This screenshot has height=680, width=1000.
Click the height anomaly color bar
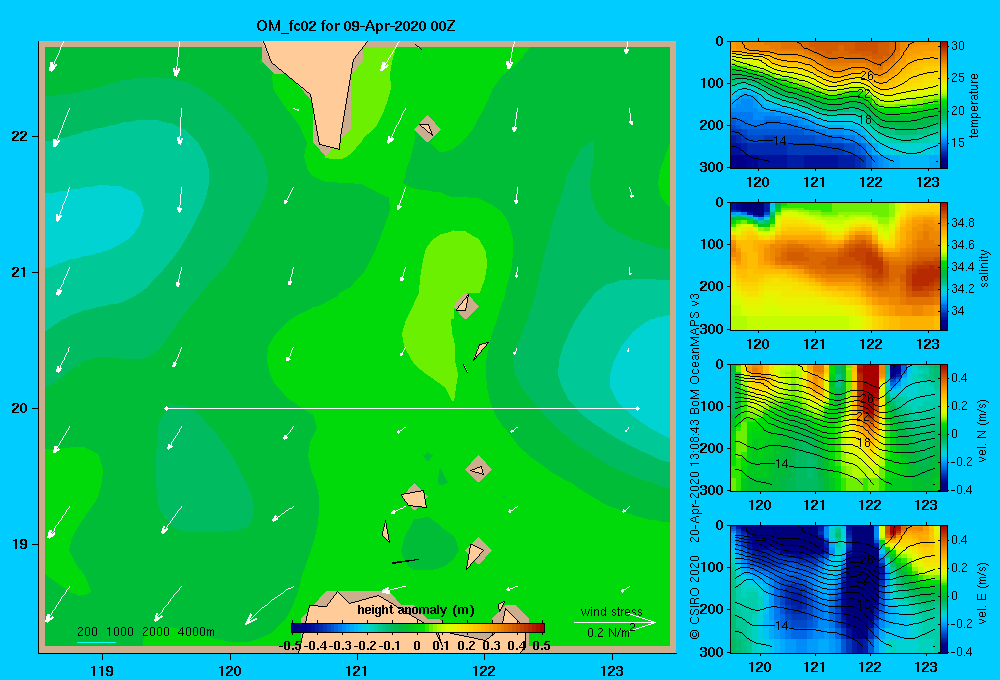(418, 628)
